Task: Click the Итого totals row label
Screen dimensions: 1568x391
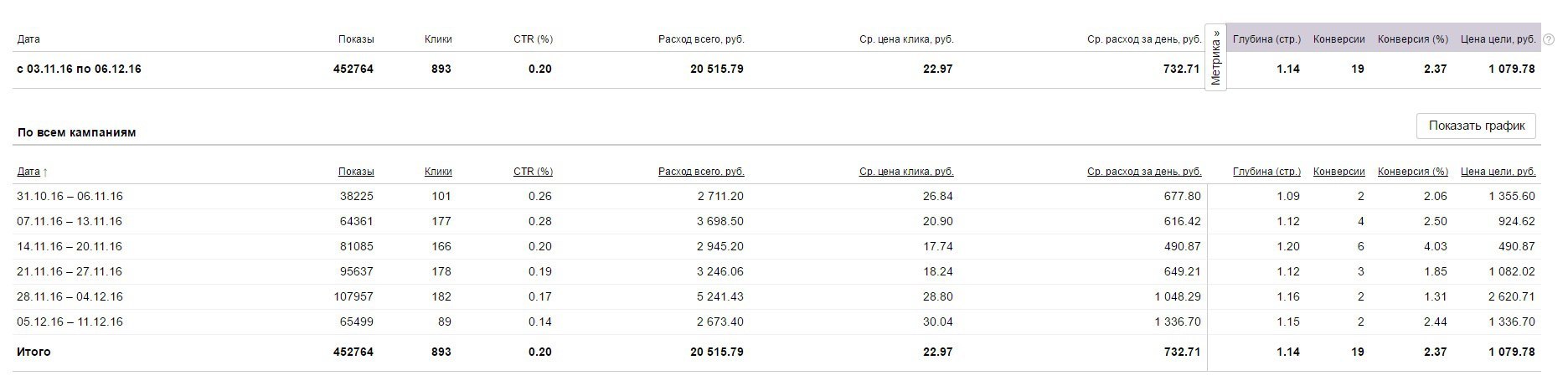Action: [34, 352]
